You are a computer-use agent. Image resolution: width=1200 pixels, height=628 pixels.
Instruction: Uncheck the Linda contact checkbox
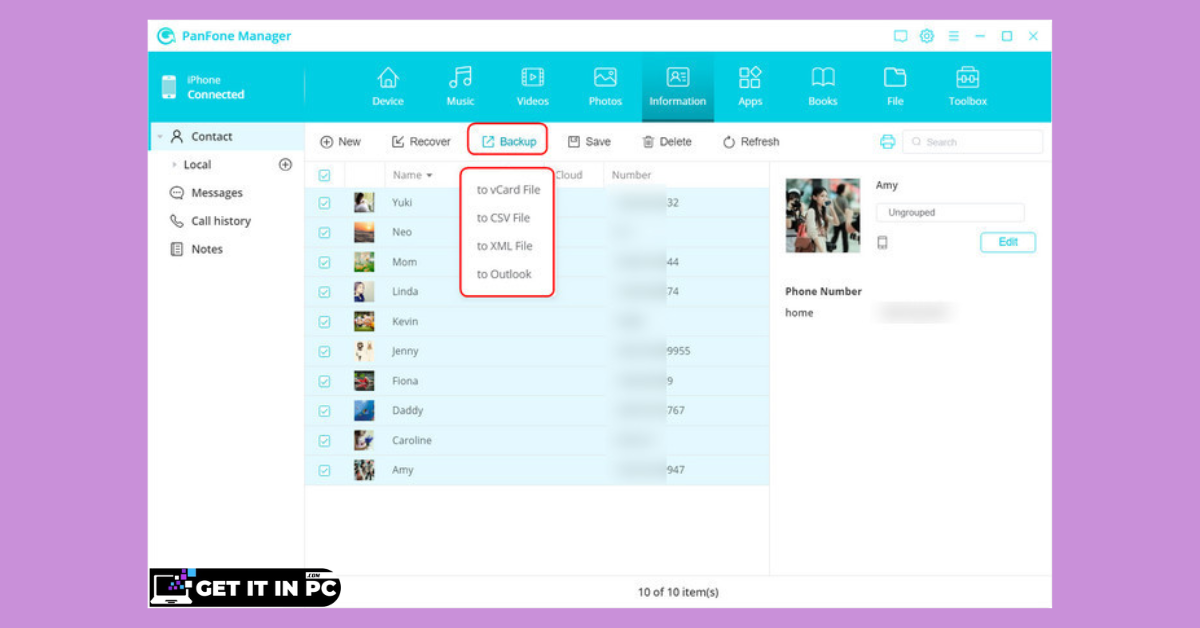pyautogui.click(x=324, y=292)
